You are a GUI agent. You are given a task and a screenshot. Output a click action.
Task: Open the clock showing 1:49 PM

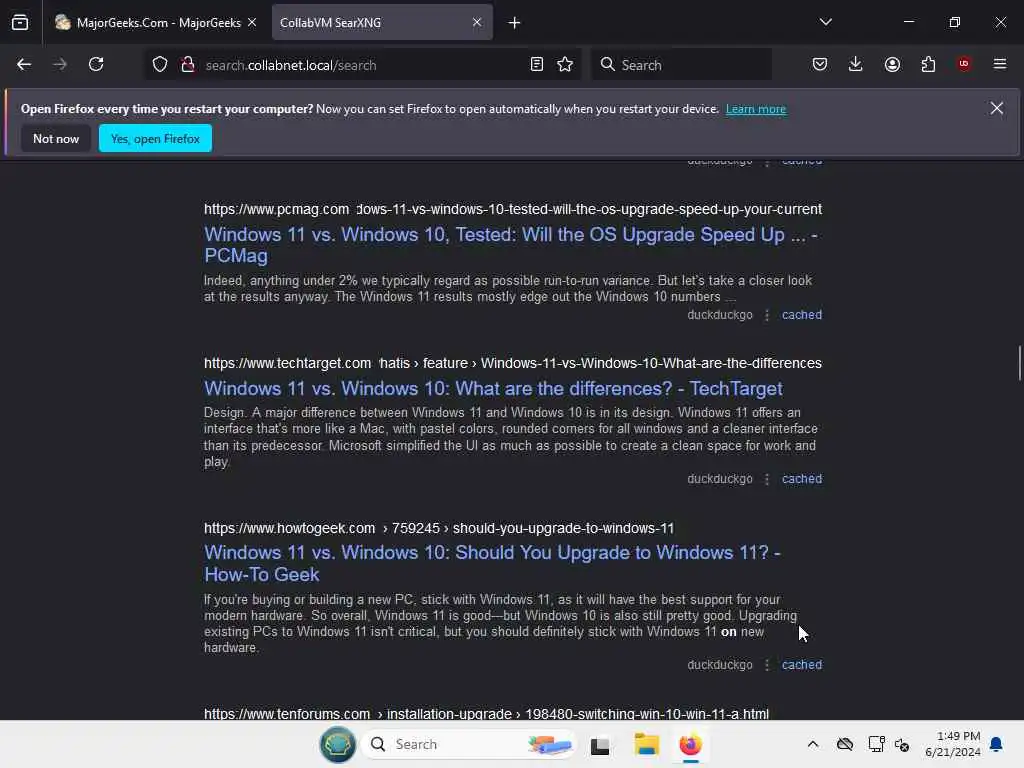click(953, 744)
